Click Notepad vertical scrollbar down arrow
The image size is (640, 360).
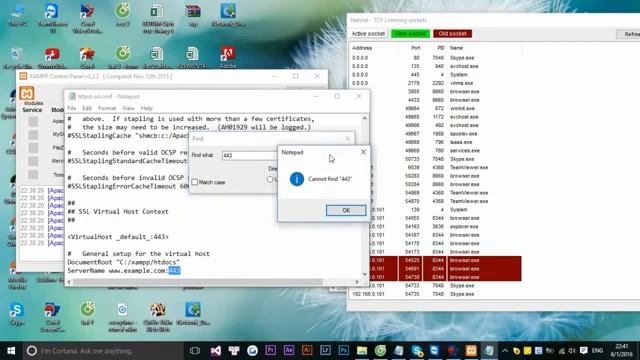[x=364, y=274]
